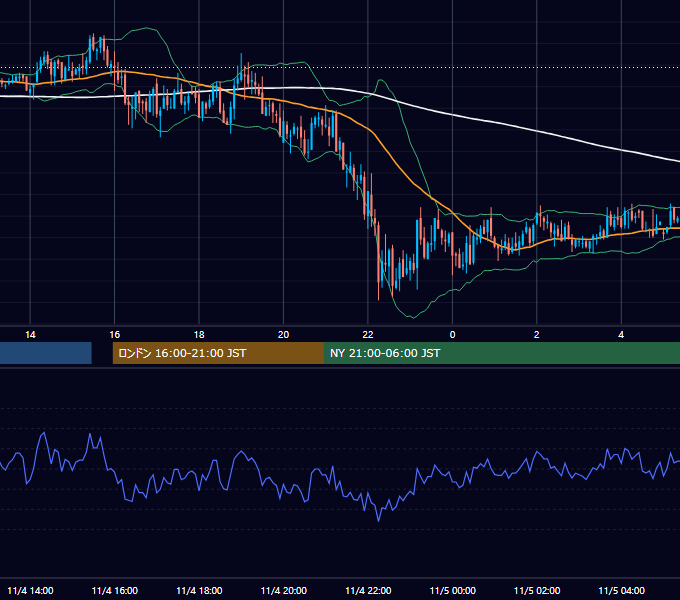Click the 11/4 22:00 date label

pos(368,590)
